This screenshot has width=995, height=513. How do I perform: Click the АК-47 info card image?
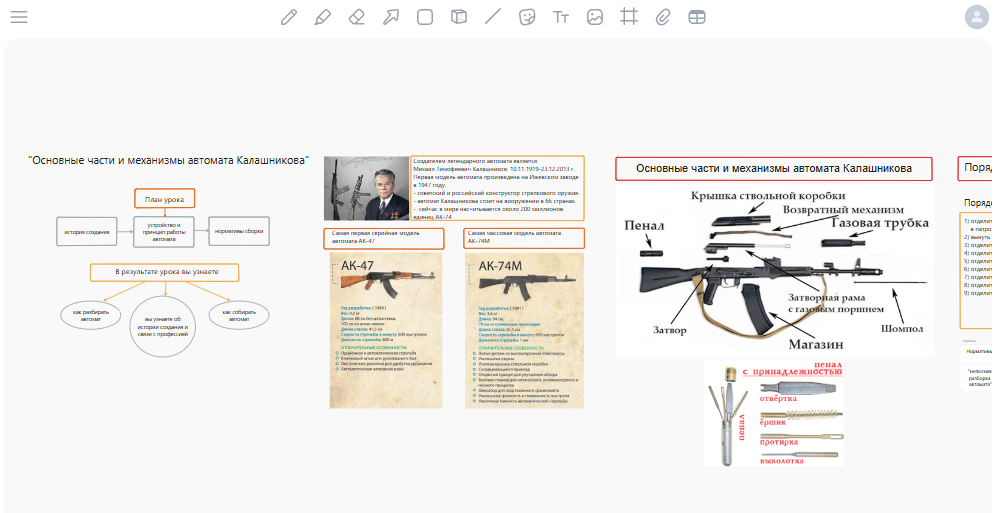[x=386, y=330]
